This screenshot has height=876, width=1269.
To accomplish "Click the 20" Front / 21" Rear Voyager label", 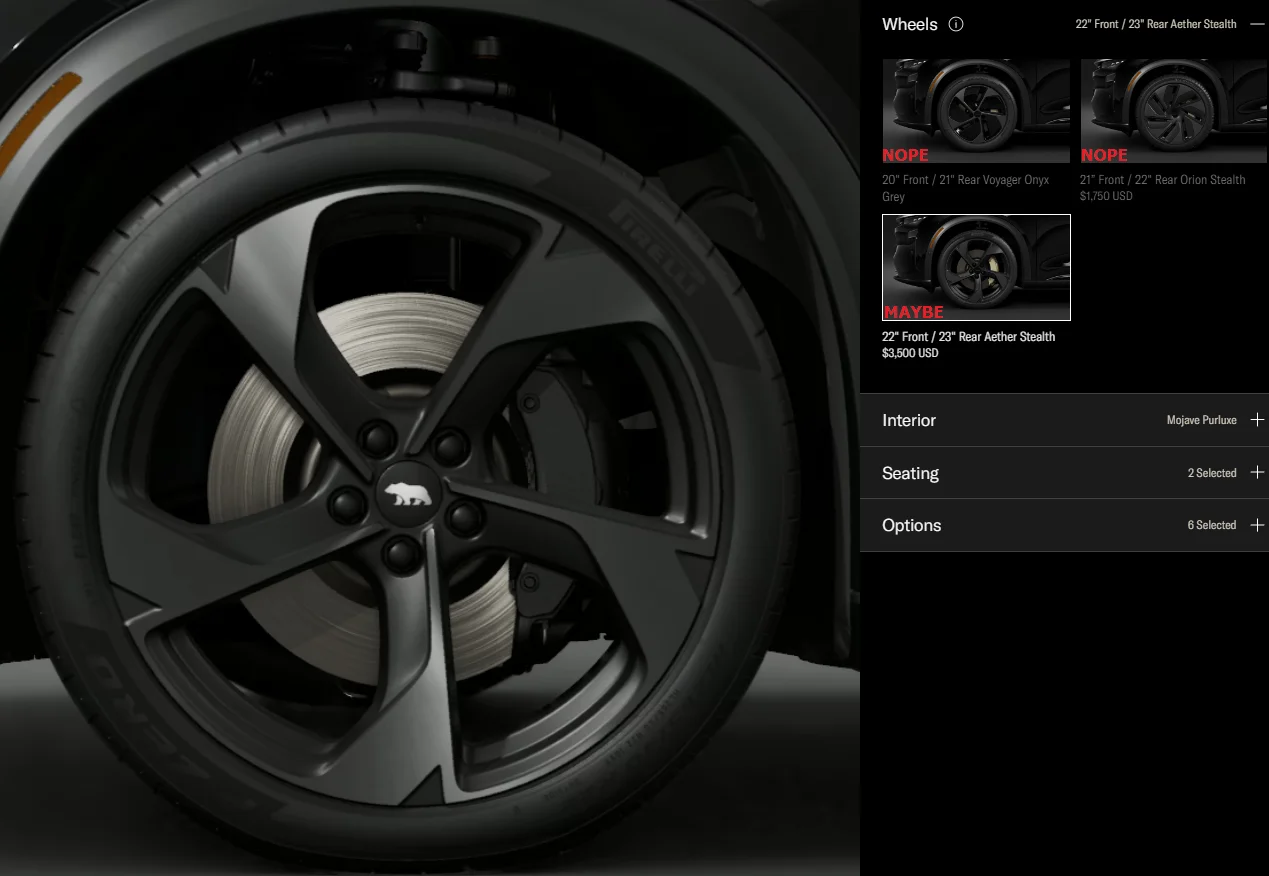I will pyautogui.click(x=966, y=188).
